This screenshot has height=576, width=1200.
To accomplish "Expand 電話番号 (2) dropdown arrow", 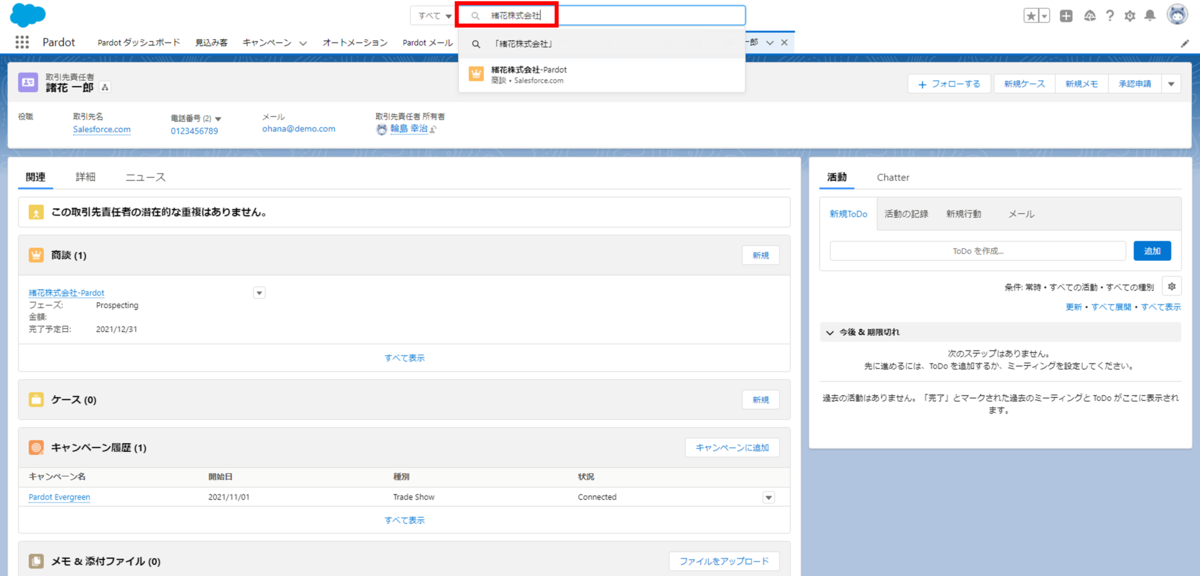I will pyautogui.click(x=218, y=118).
